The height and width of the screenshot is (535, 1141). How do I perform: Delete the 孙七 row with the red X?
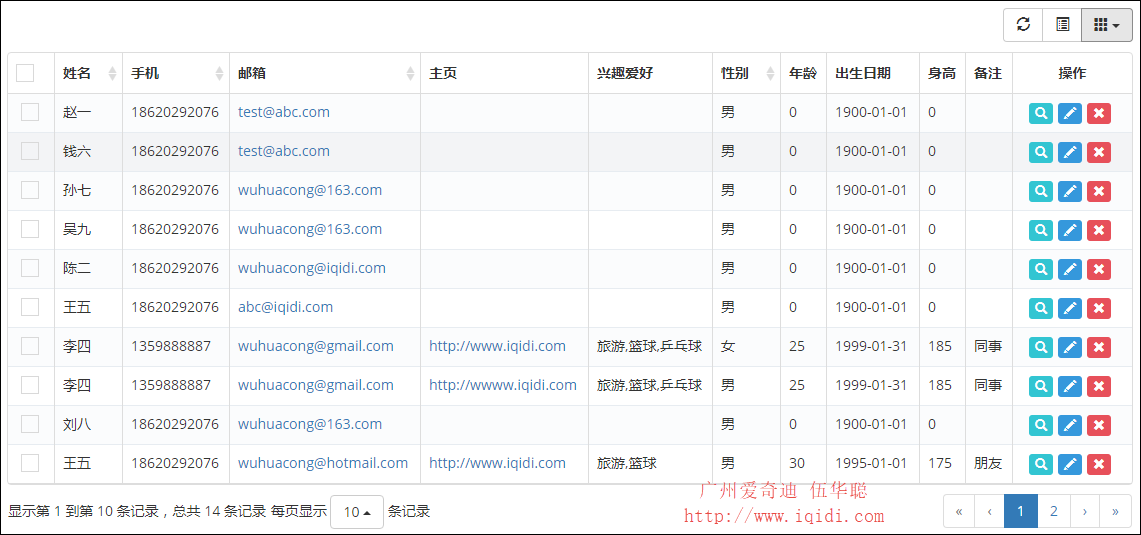click(1099, 191)
